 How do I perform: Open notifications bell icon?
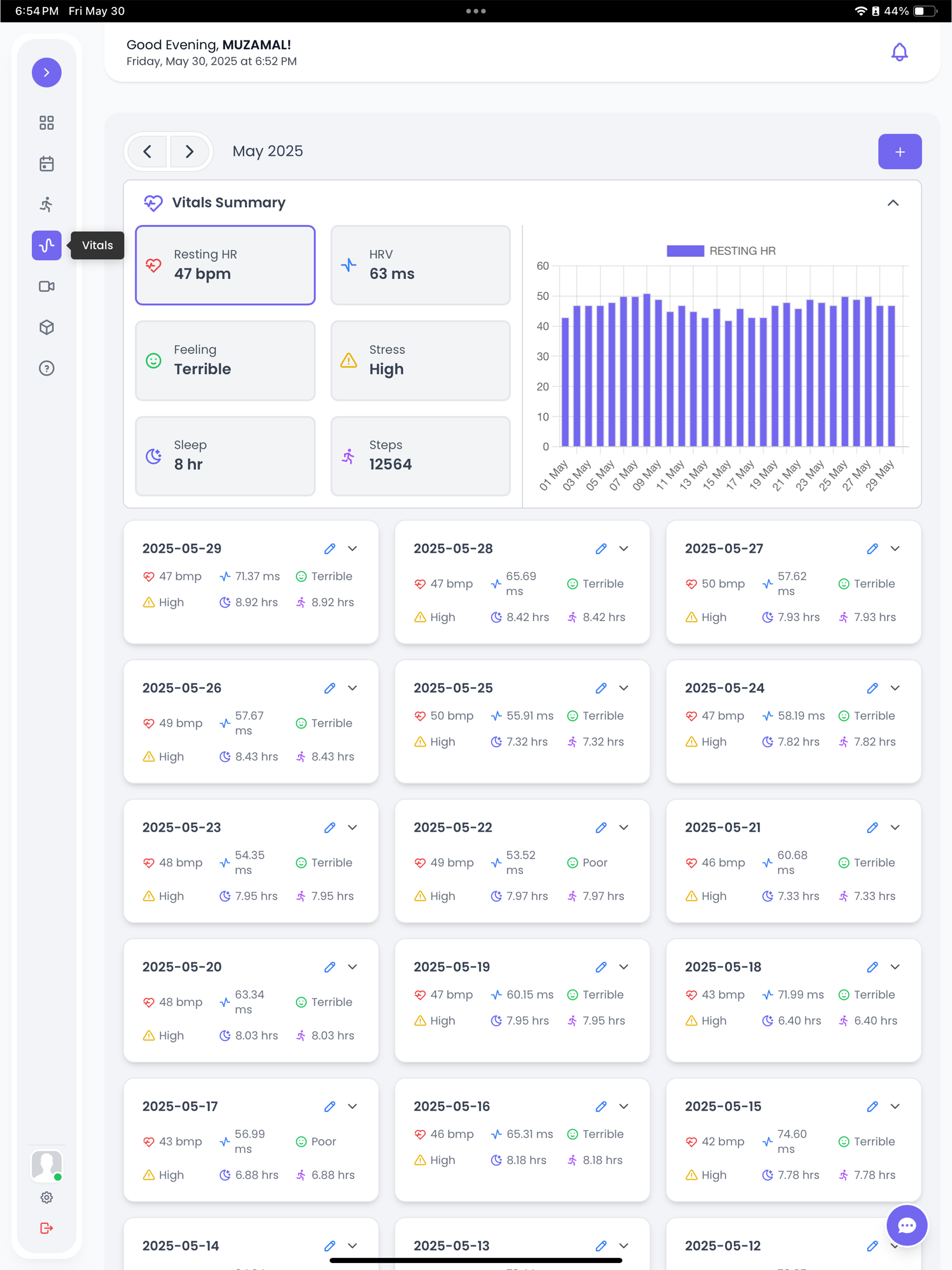(899, 52)
